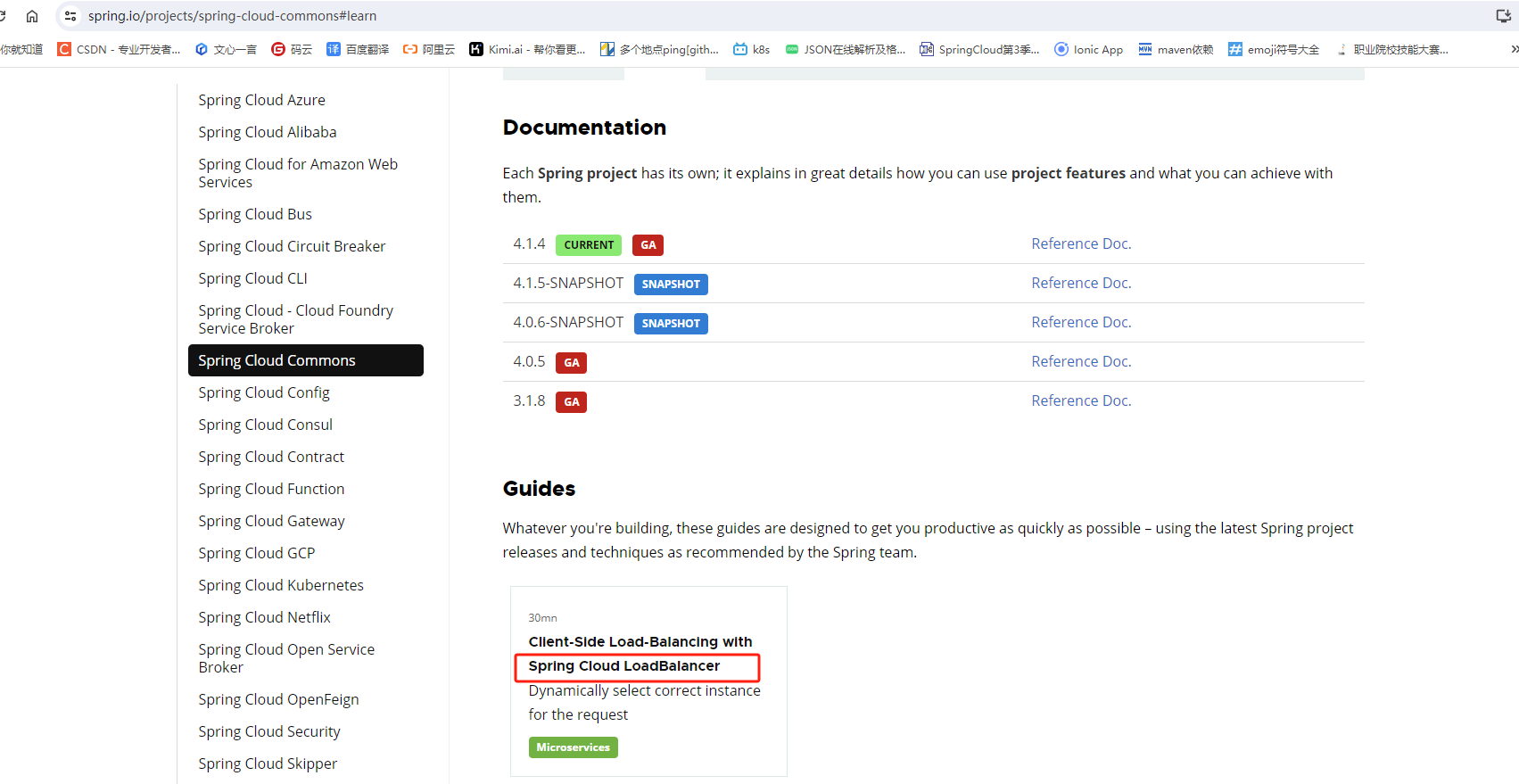Image resolution: width=1519 pixels, height=784 pixels.
Task: Click the 30mn duration label
Action: click(x=542, y=618)
